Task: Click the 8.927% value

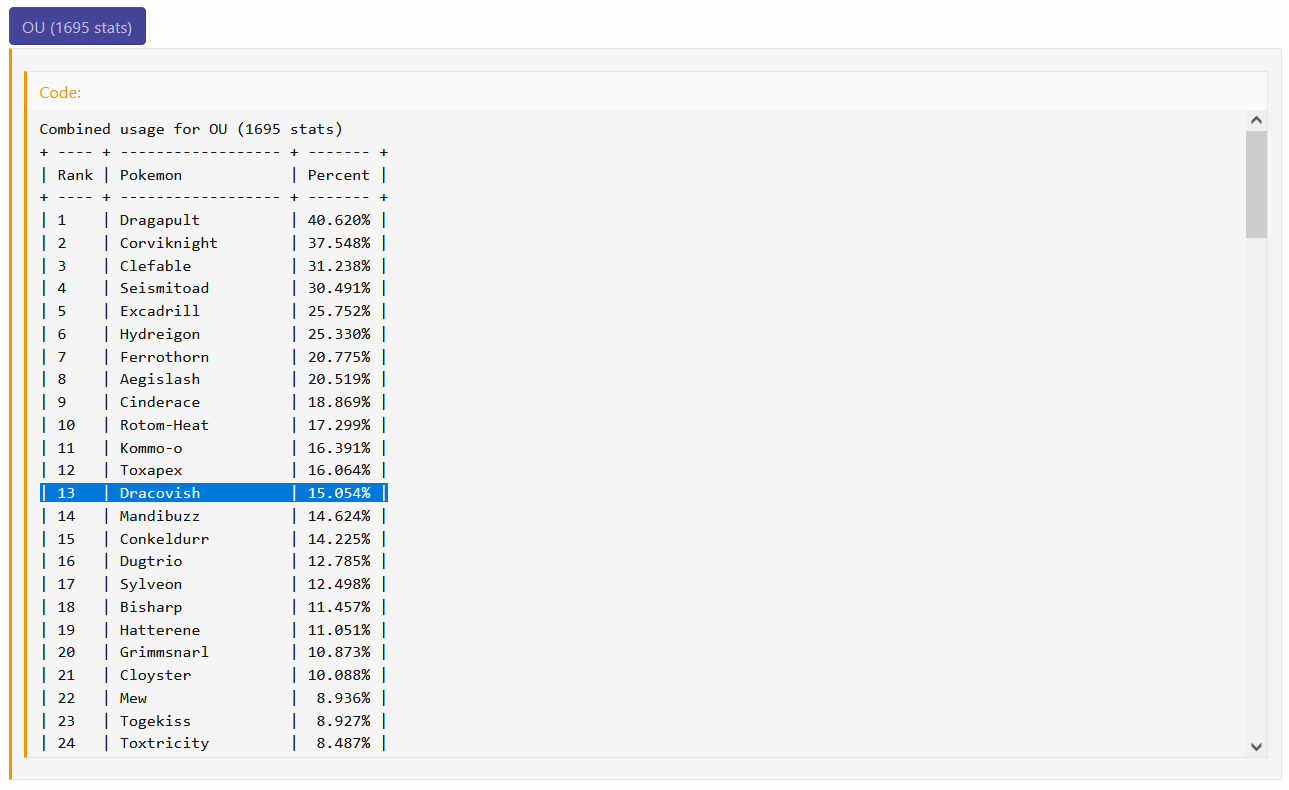Action: [x=343, y=721]
